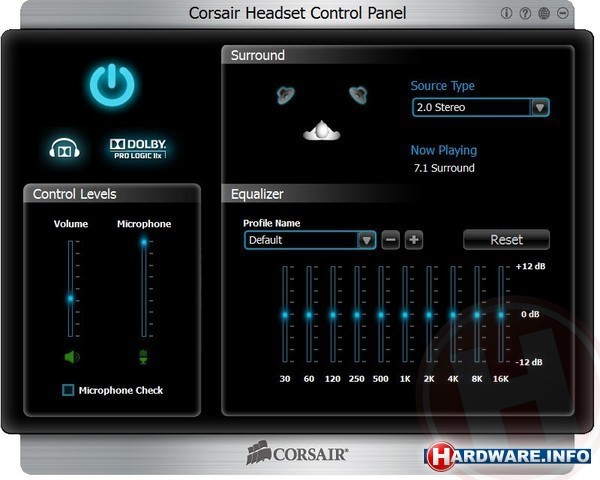Click the 60 Hz equalizer slider
This screenshot has height=480, width=600.
309,315
